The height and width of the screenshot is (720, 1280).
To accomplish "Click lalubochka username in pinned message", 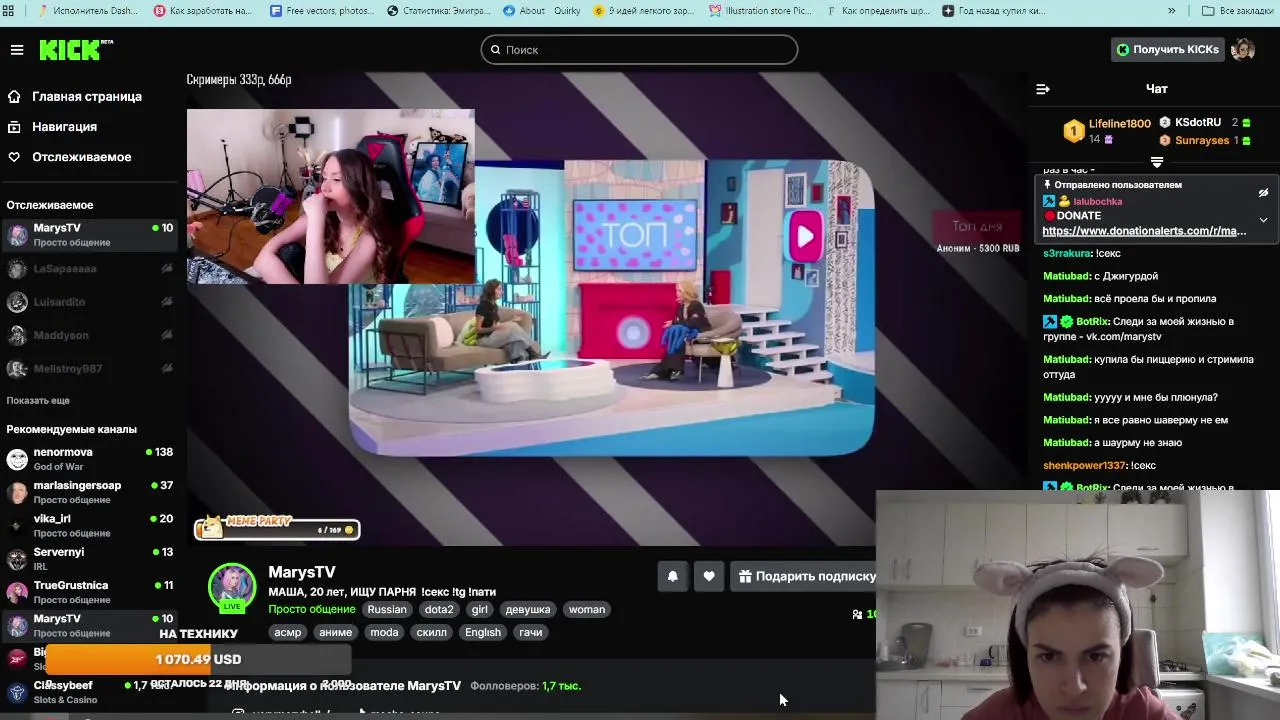I will click(x=1097, y=201).
